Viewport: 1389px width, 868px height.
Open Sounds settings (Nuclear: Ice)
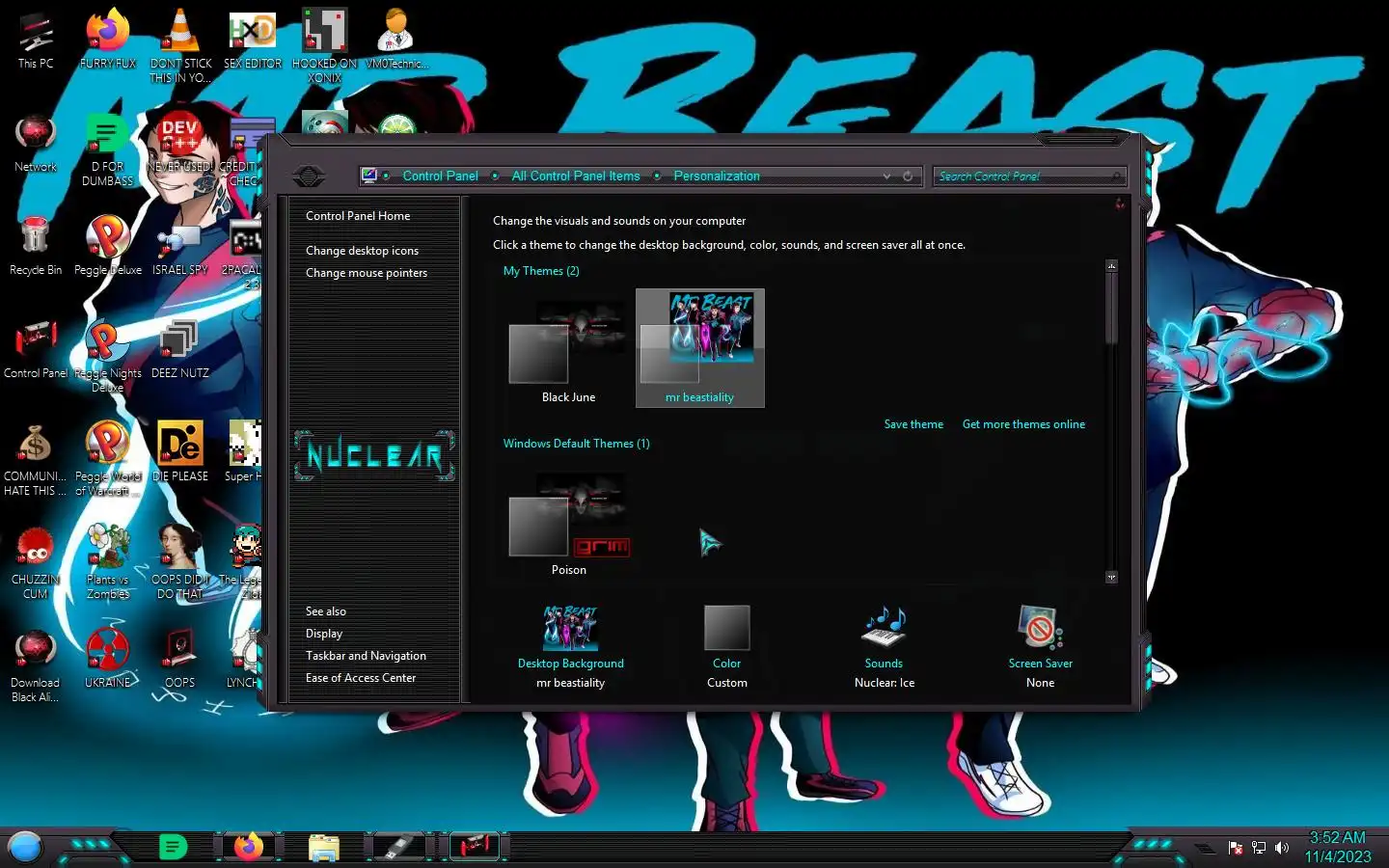(885, 647)
